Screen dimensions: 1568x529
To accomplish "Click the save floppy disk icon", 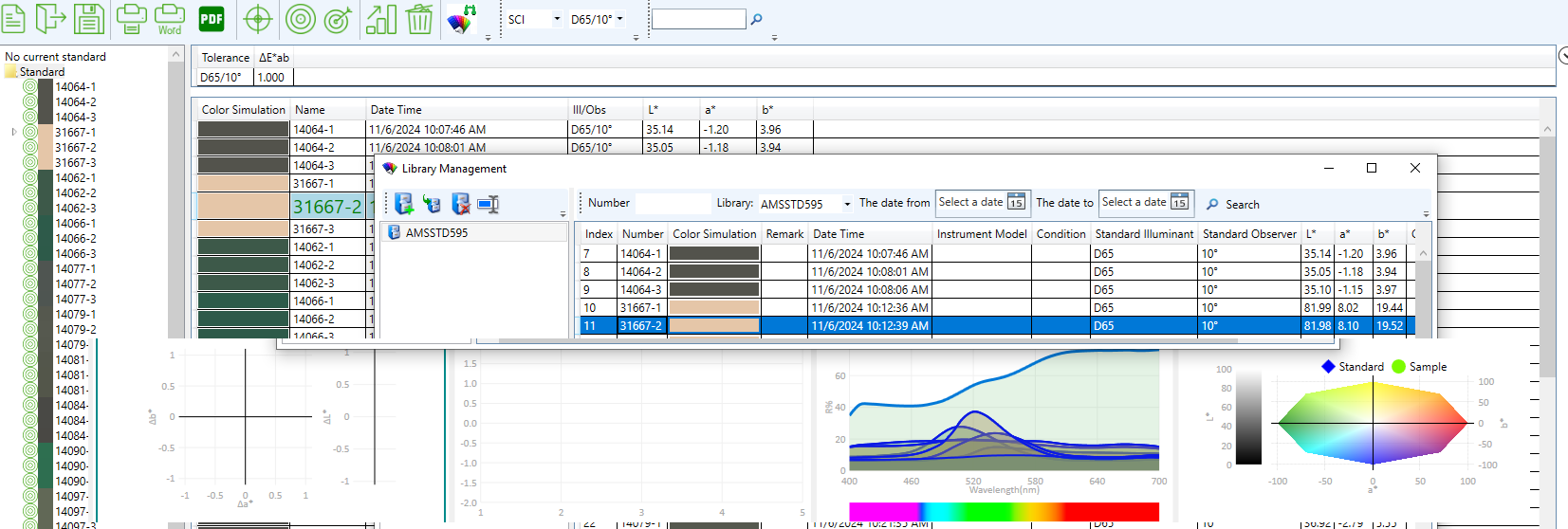I will pos(89,19).
